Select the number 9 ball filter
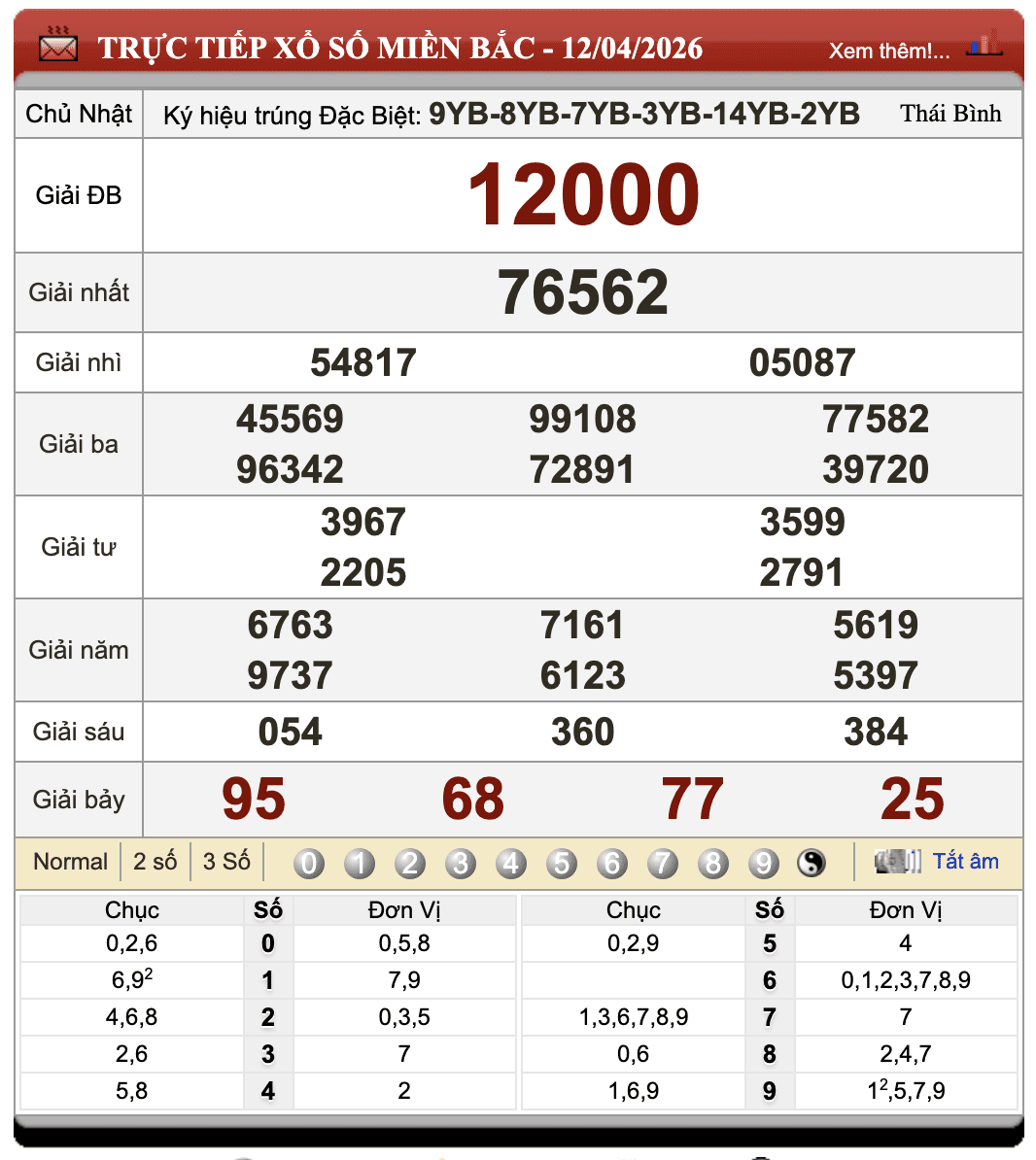This screenshot has width=1036, height=1160. (764, 863)
